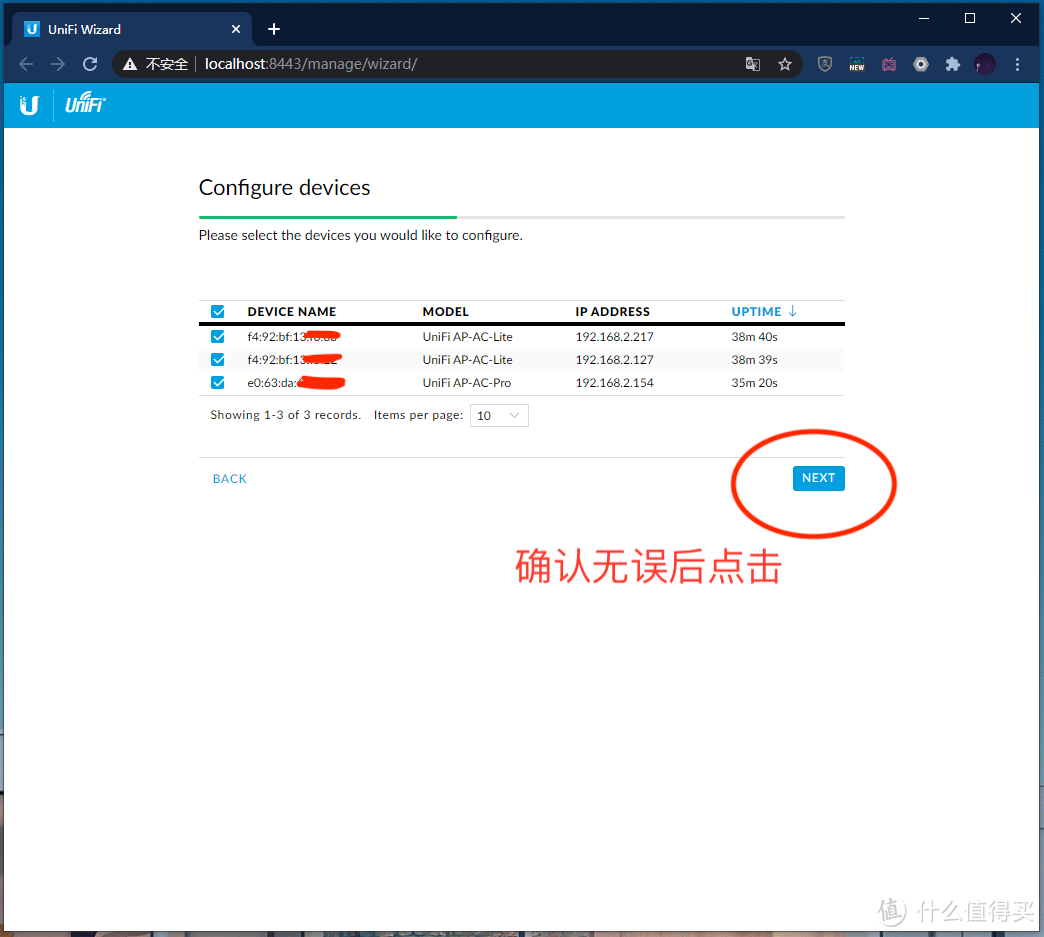Click the UniFi wordmark logo

point(85,103)
